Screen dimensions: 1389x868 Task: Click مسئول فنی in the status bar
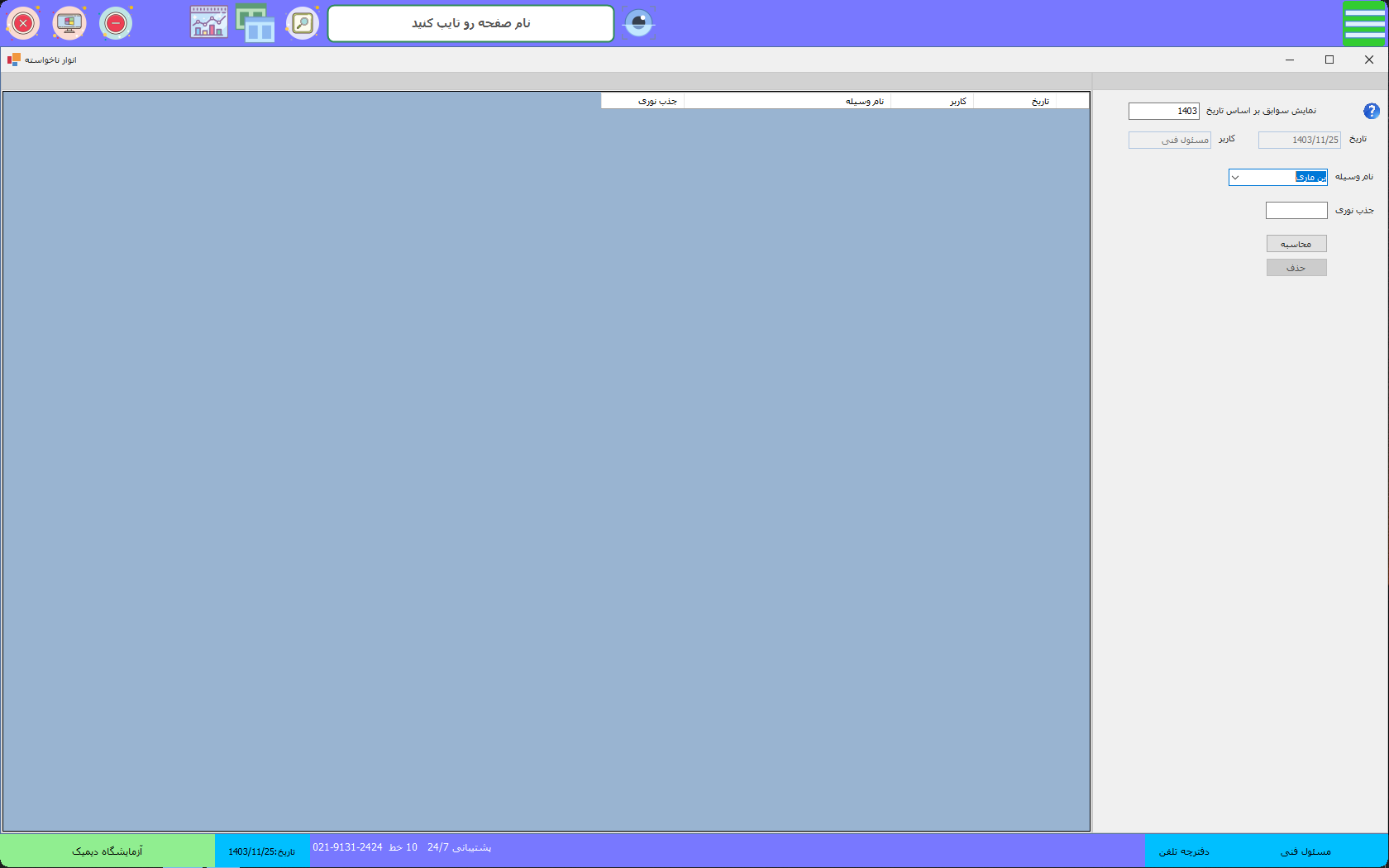(x=1305, y=851)
